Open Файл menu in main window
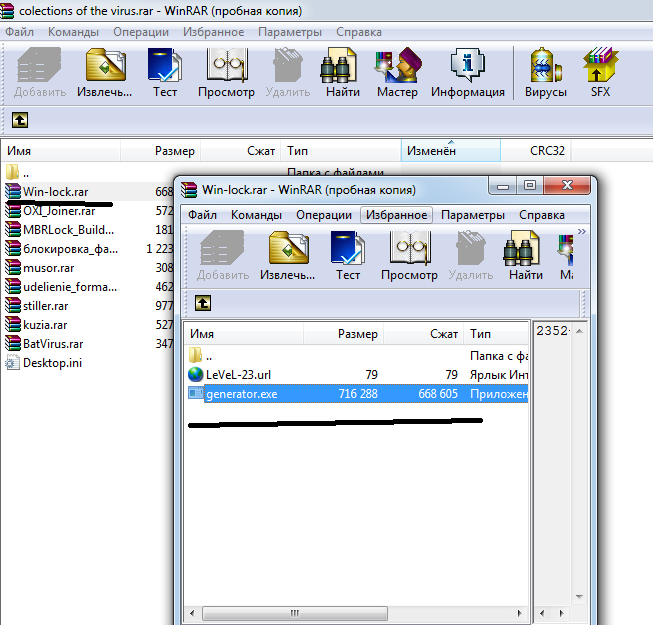This screenshot has height=625, width=653. tap(19, 32)
